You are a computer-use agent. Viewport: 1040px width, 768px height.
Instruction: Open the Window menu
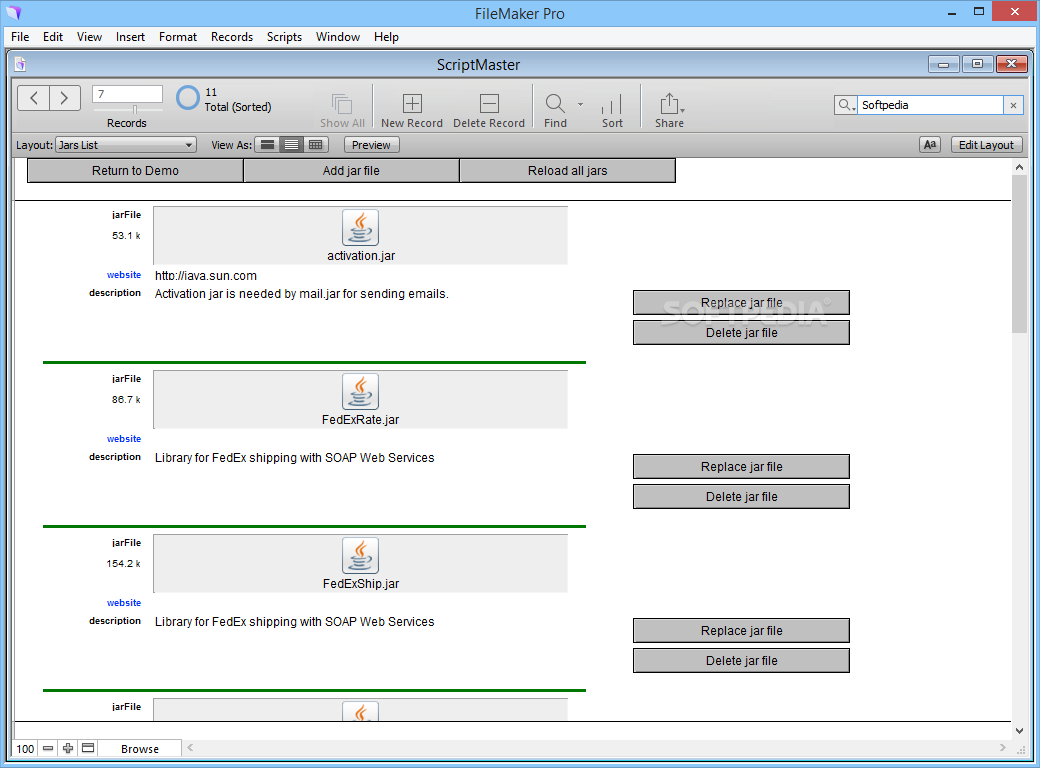(x=338, y=36)
